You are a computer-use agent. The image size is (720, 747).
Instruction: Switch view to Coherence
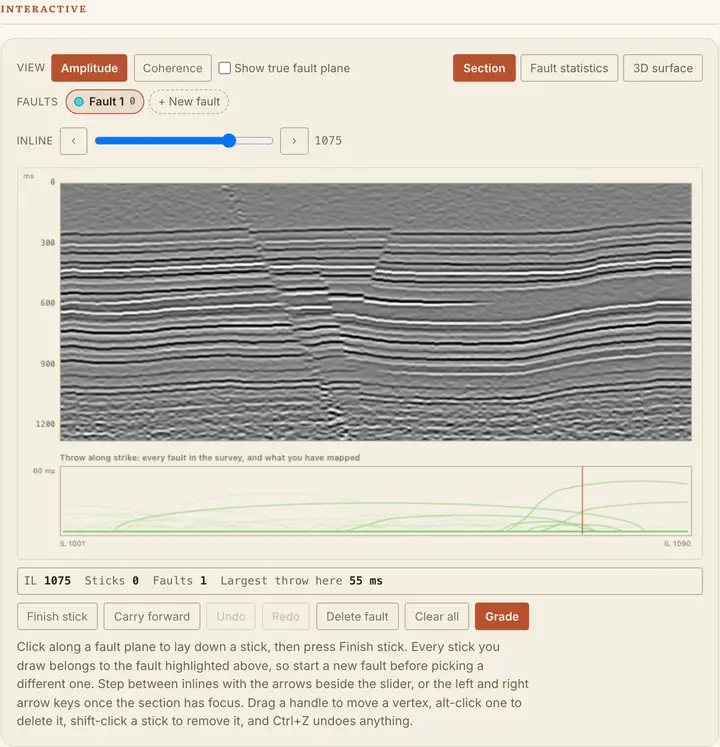click(172, 68)
